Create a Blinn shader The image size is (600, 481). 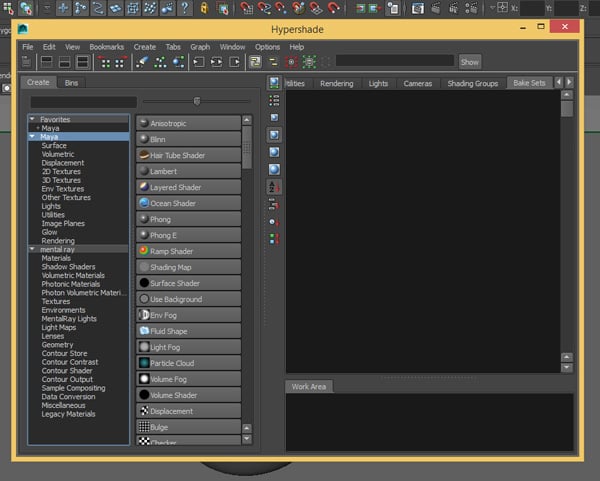188,139
